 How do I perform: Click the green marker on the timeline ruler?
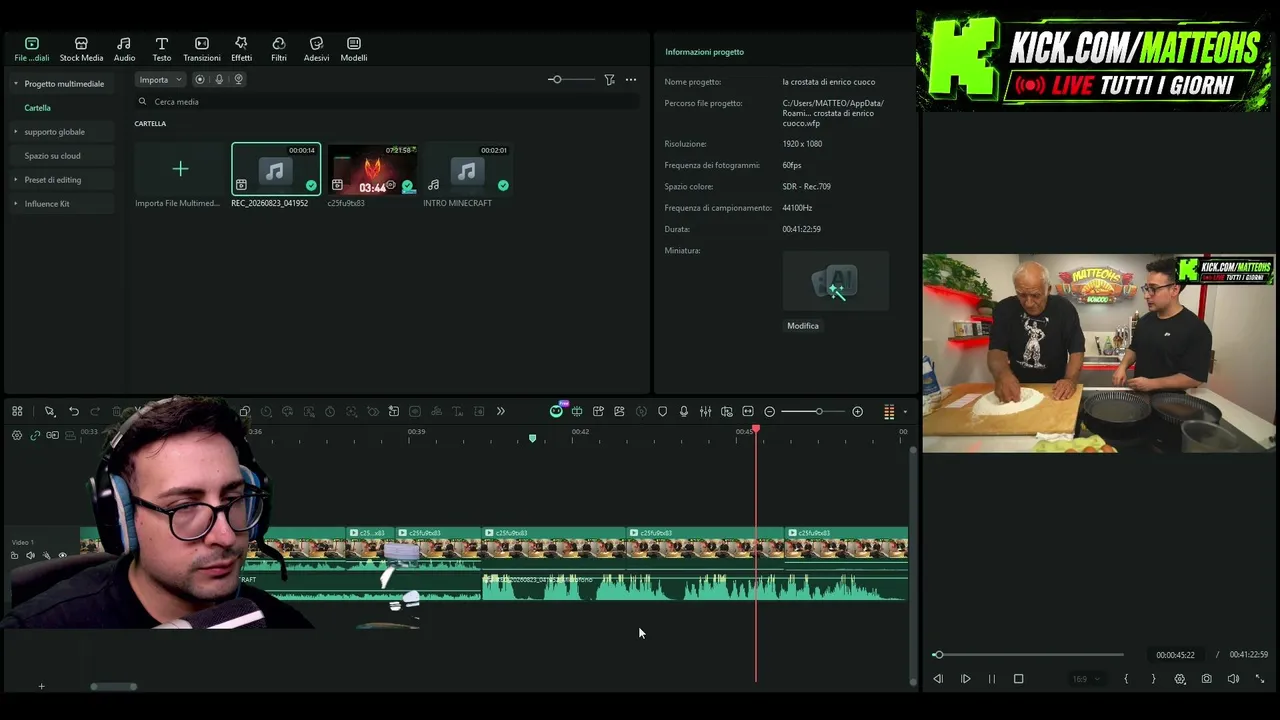(532, 438)
